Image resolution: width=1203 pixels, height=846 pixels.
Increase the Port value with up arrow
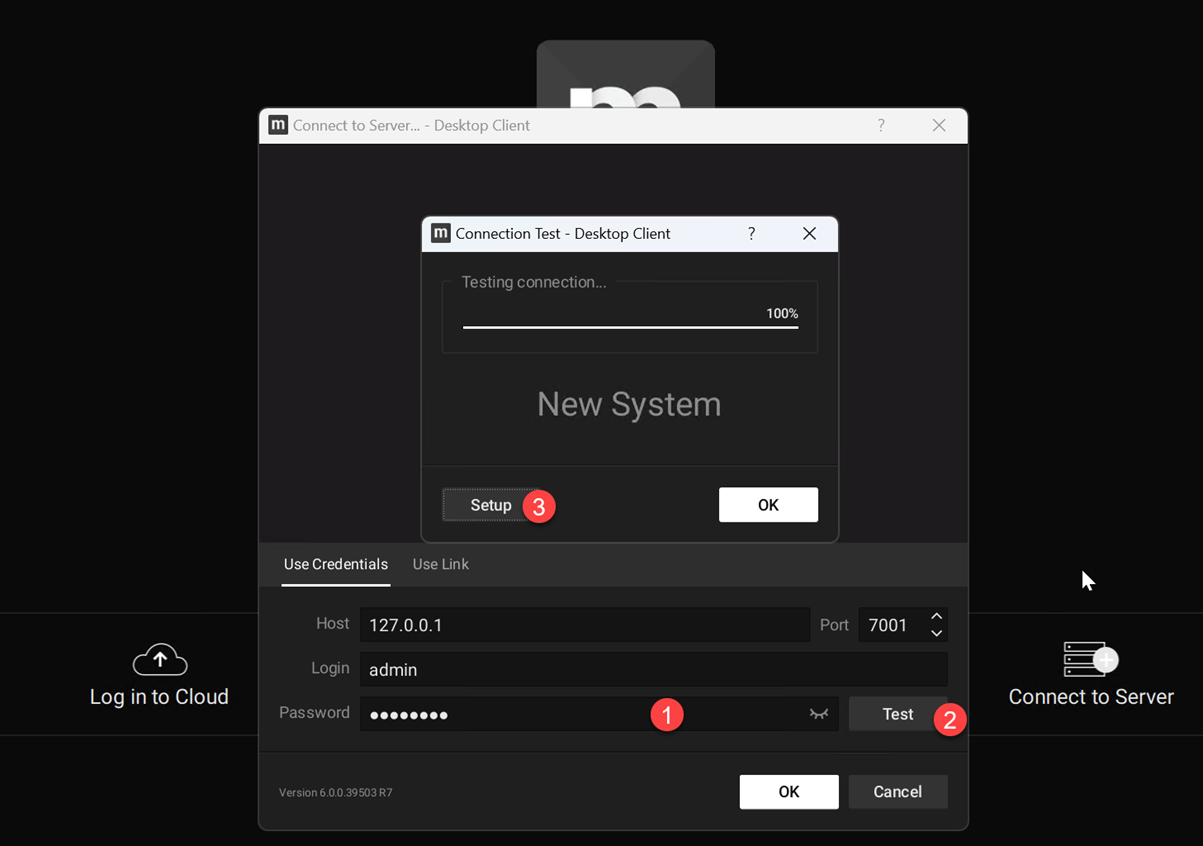point(936,617)
